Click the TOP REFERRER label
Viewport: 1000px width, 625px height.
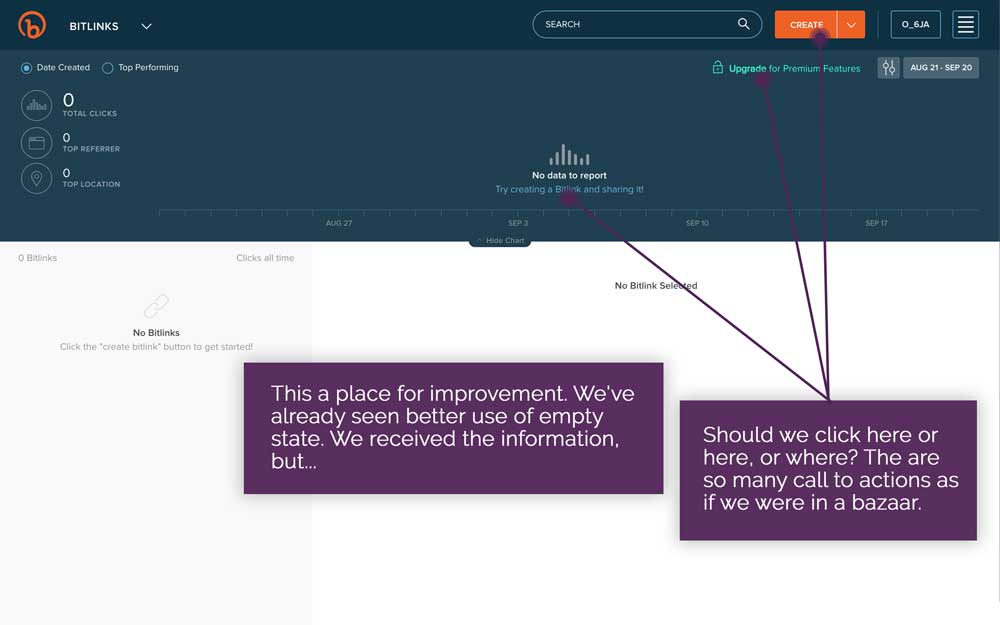91,149
